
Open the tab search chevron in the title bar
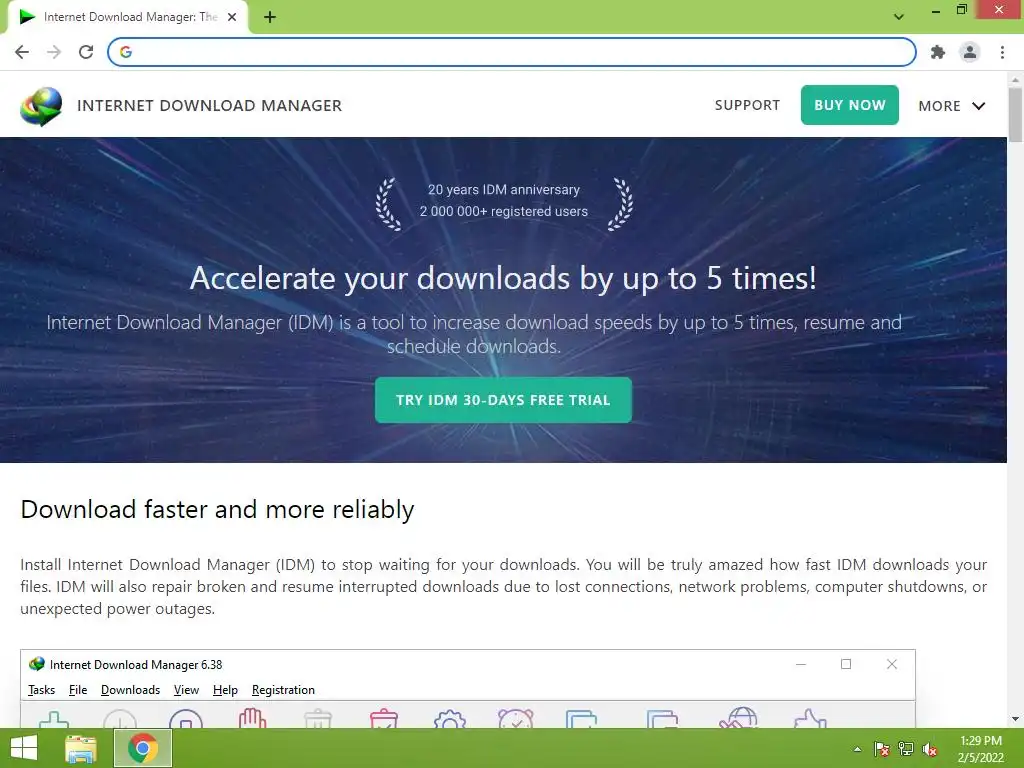pos(899,17)
